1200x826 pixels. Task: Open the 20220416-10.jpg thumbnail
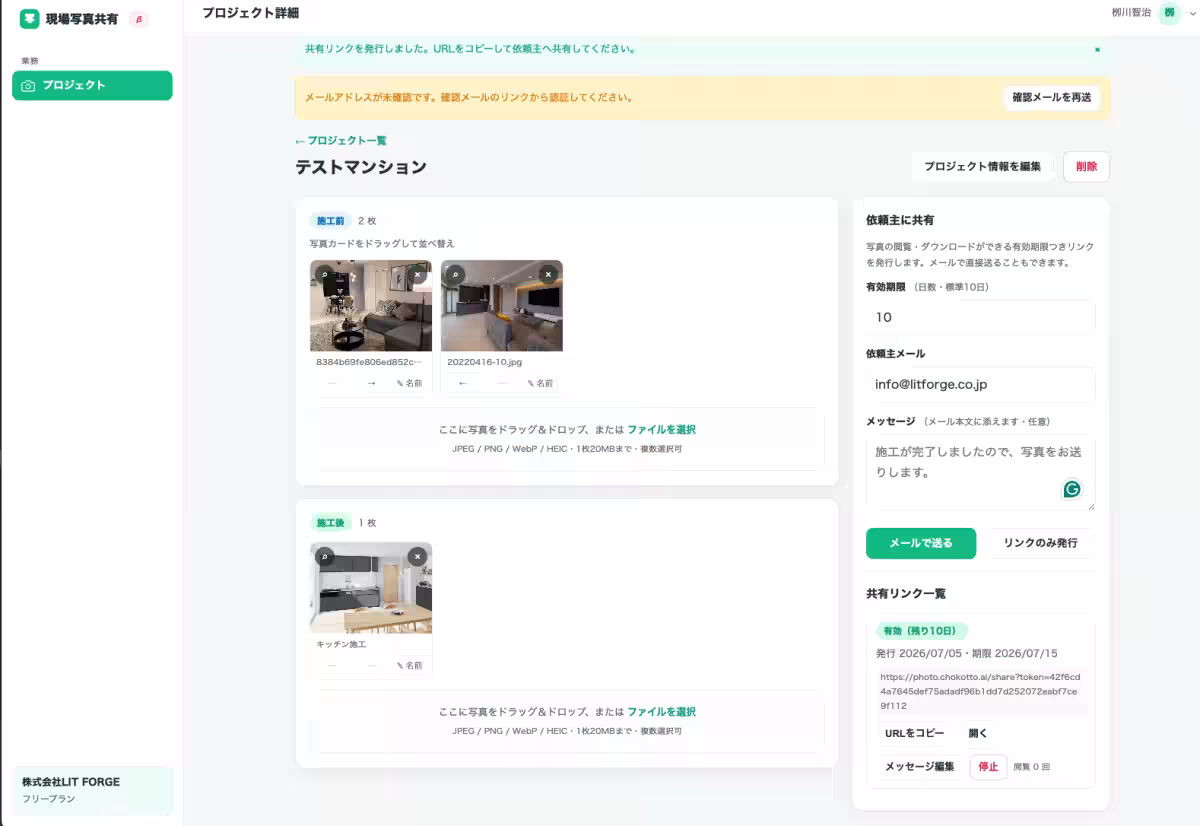(502, 306)
